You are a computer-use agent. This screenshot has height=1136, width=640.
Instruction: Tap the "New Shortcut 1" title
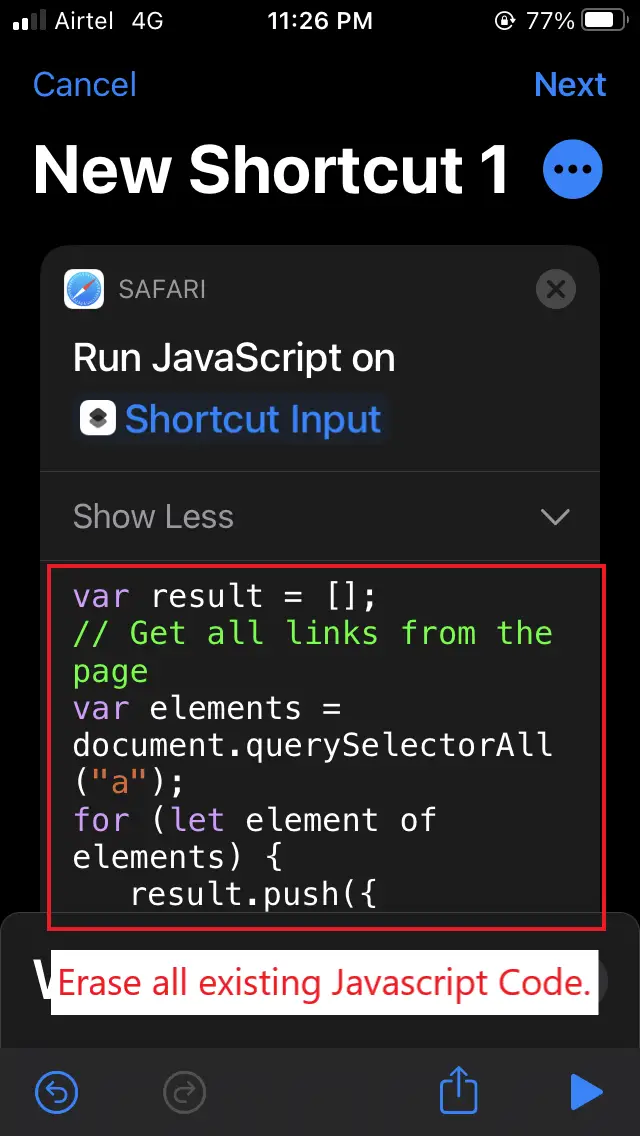point(271,169)
